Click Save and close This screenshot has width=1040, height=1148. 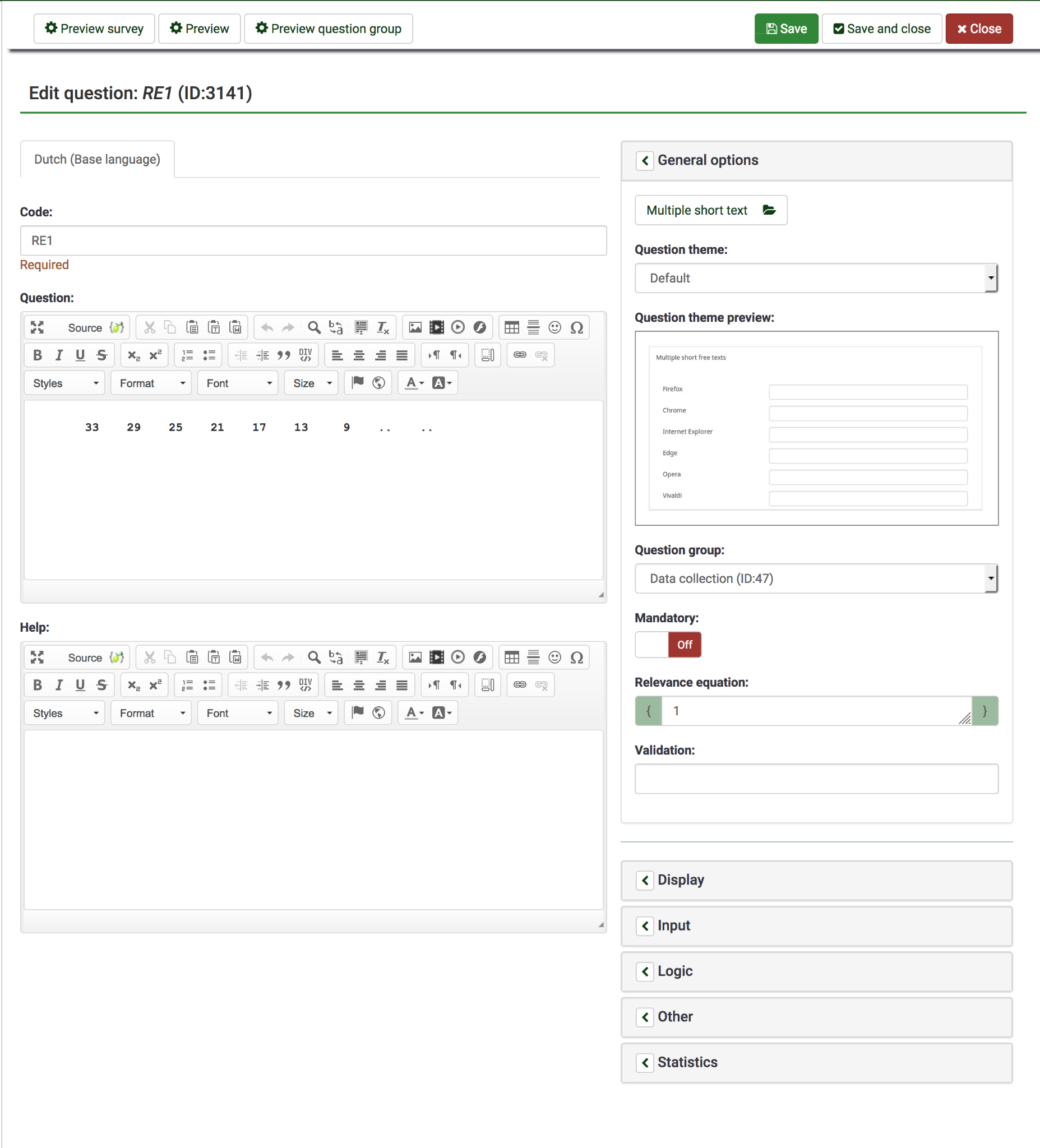(x=882, y=29)
